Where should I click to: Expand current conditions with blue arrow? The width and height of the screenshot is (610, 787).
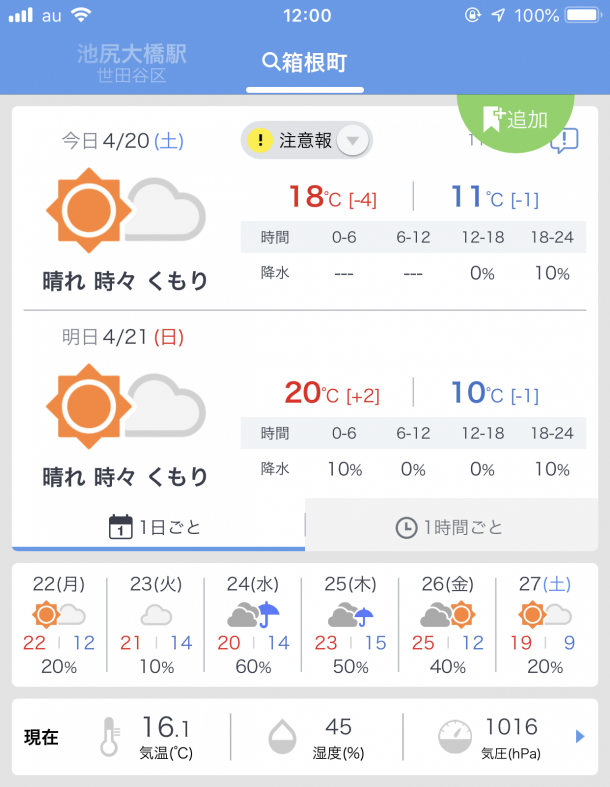(580, 736)
